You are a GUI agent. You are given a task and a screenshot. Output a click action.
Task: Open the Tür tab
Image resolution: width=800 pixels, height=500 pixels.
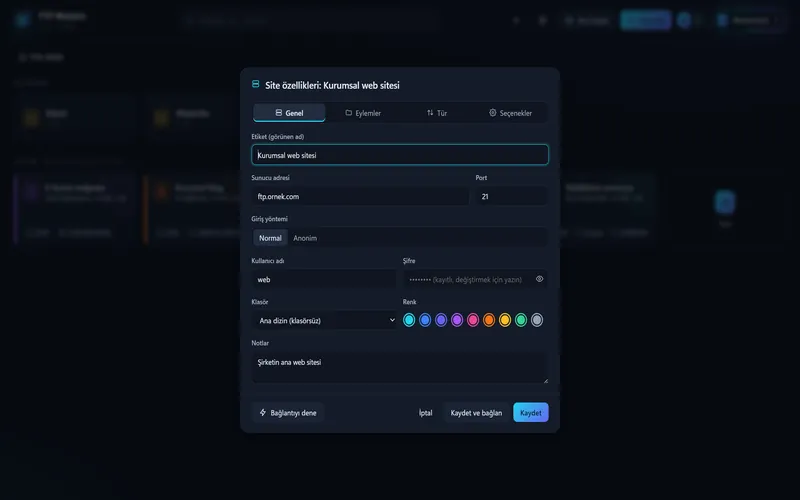pyautogui.click(x=437, y=113)
